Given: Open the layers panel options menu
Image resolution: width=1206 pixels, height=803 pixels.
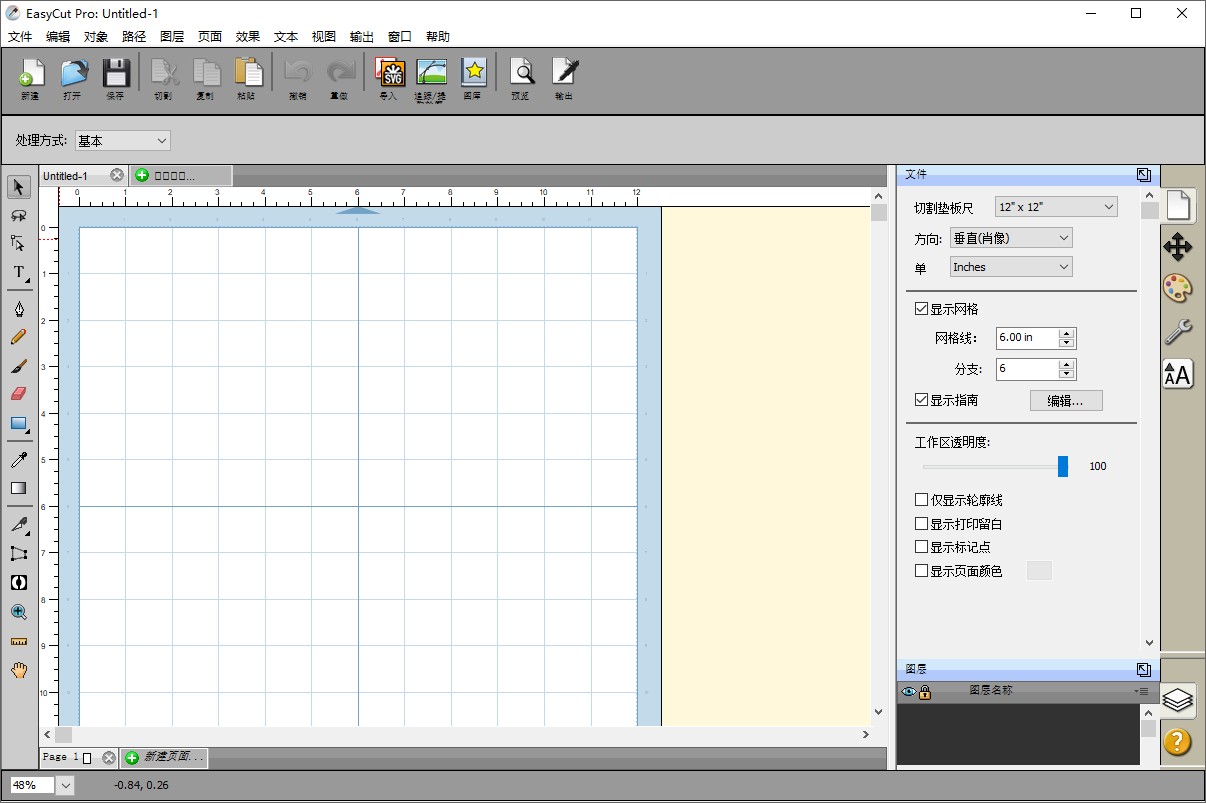Looking at the screenshot, I should pos(1141,692).
